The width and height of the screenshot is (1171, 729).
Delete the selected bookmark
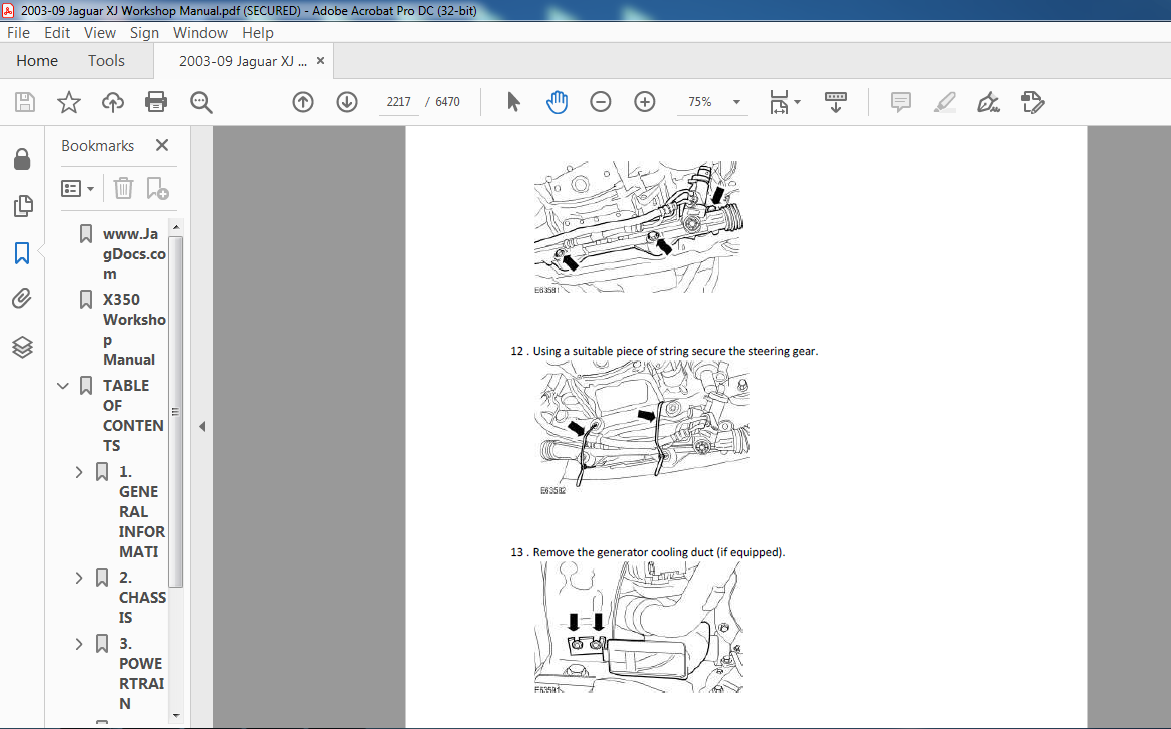123,188
